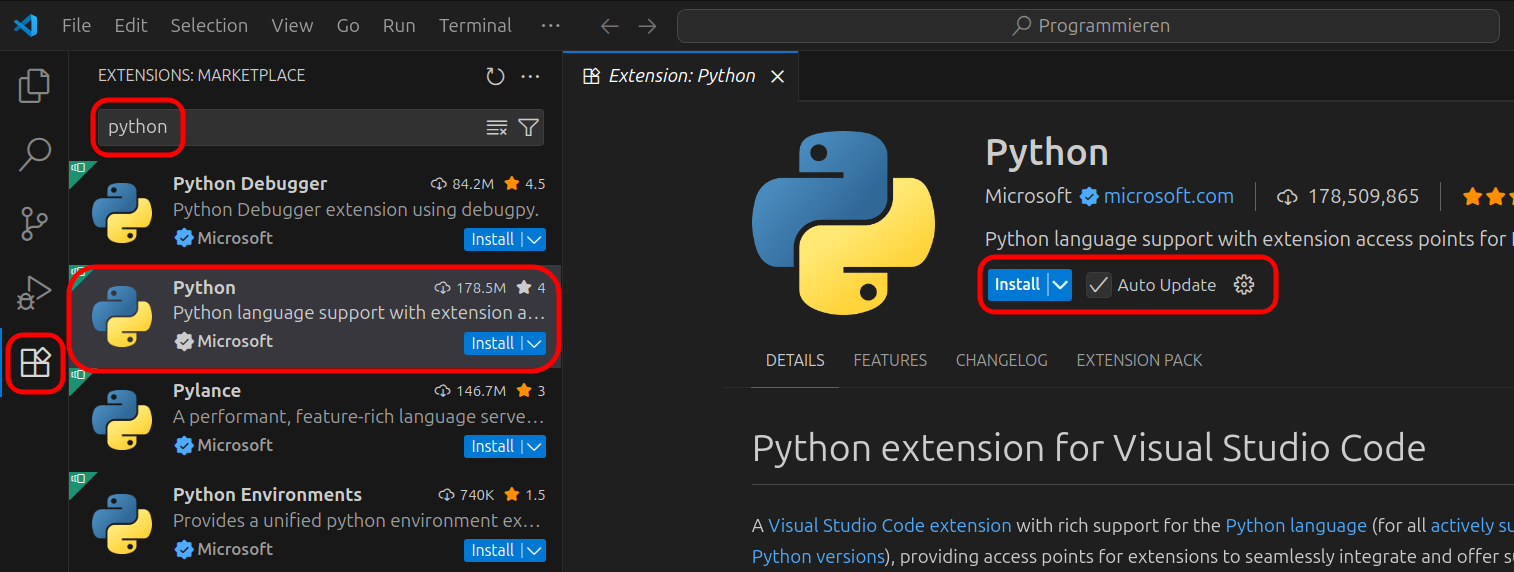
Task: Open the Terminal menu
Action: pos(475,26)
